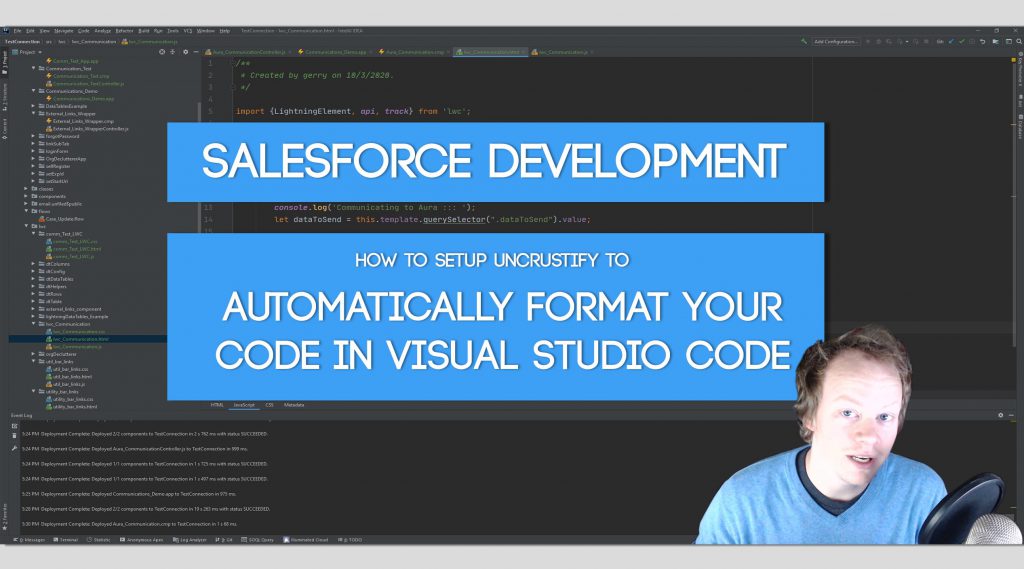This screenshot has height=569, width=1024.
Task: Open the Log Analyzer tool window
Action: coord(190,540)
